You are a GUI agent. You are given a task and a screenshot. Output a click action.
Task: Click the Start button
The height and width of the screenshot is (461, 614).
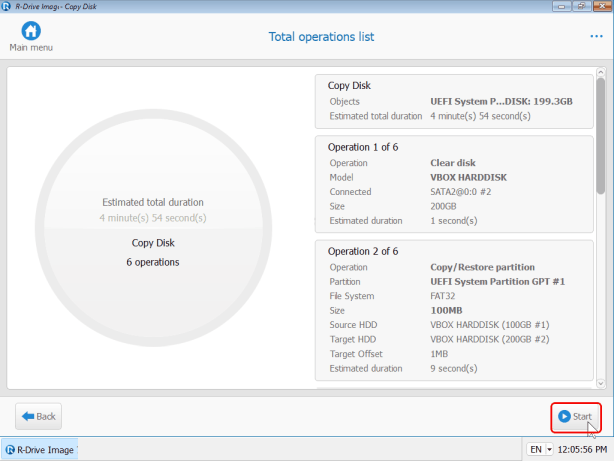576,416
